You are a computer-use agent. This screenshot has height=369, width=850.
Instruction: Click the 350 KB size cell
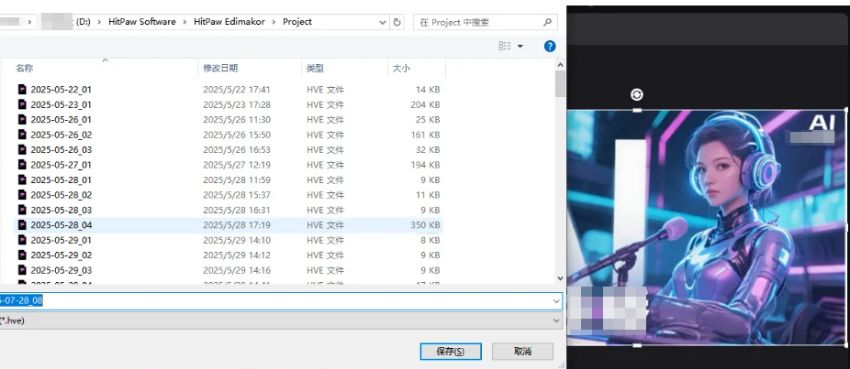(426, 225)
